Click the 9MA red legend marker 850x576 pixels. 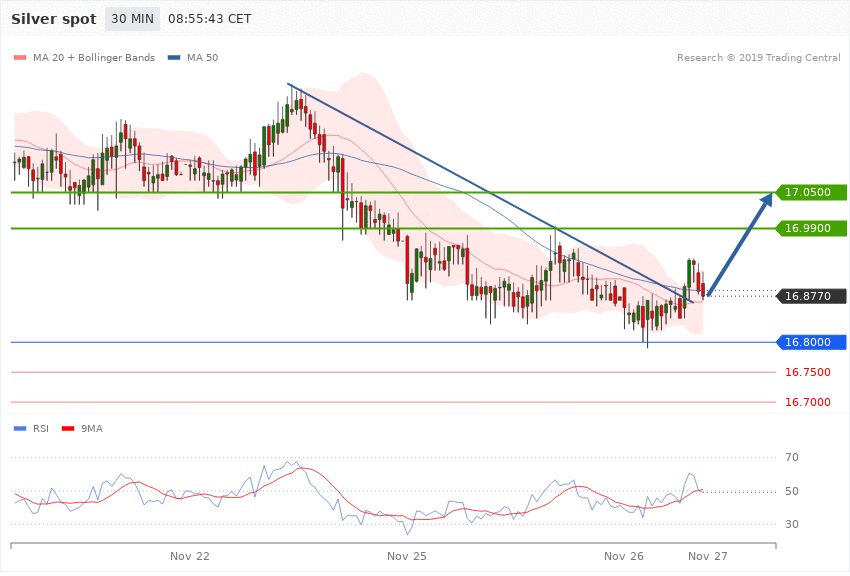(68, 428)
